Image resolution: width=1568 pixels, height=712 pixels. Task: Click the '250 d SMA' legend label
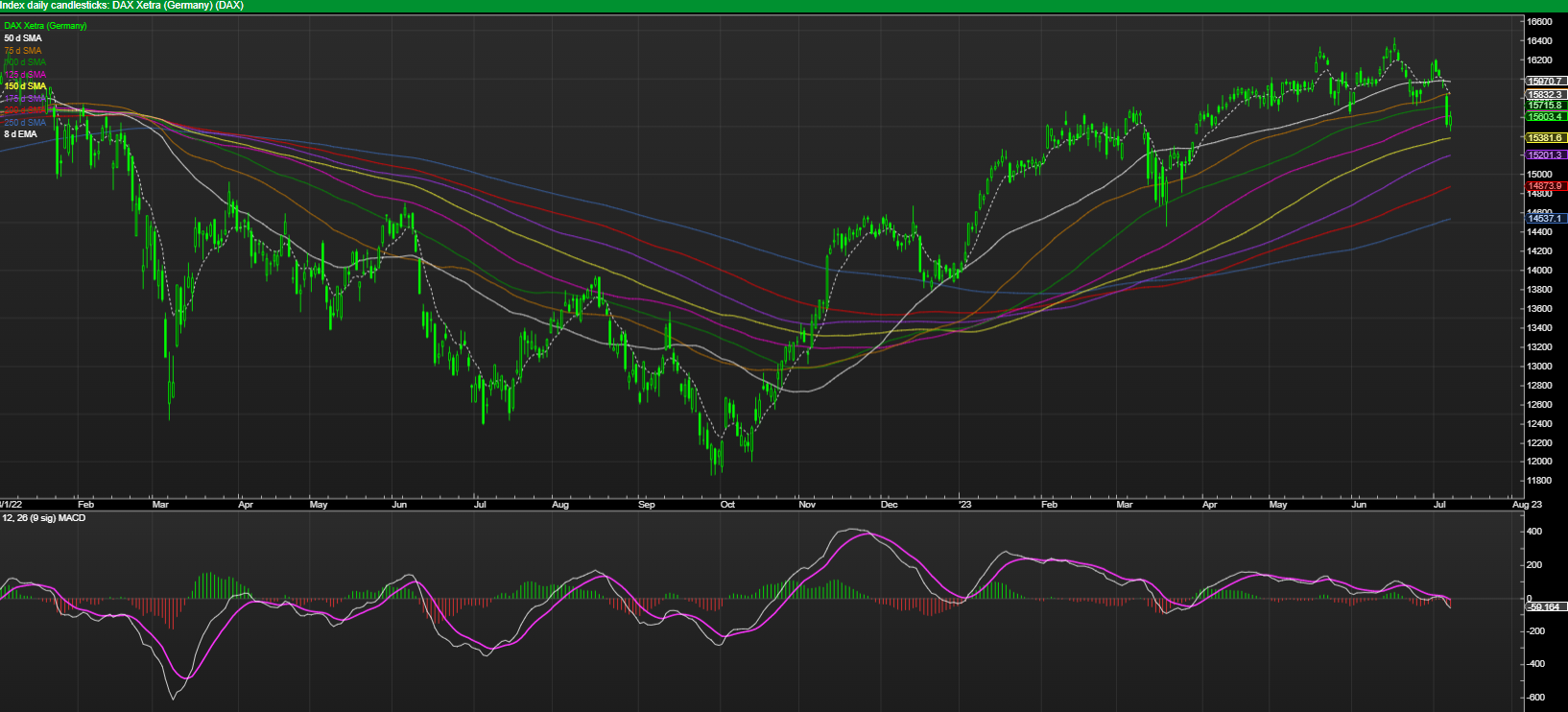pos(25,123)
